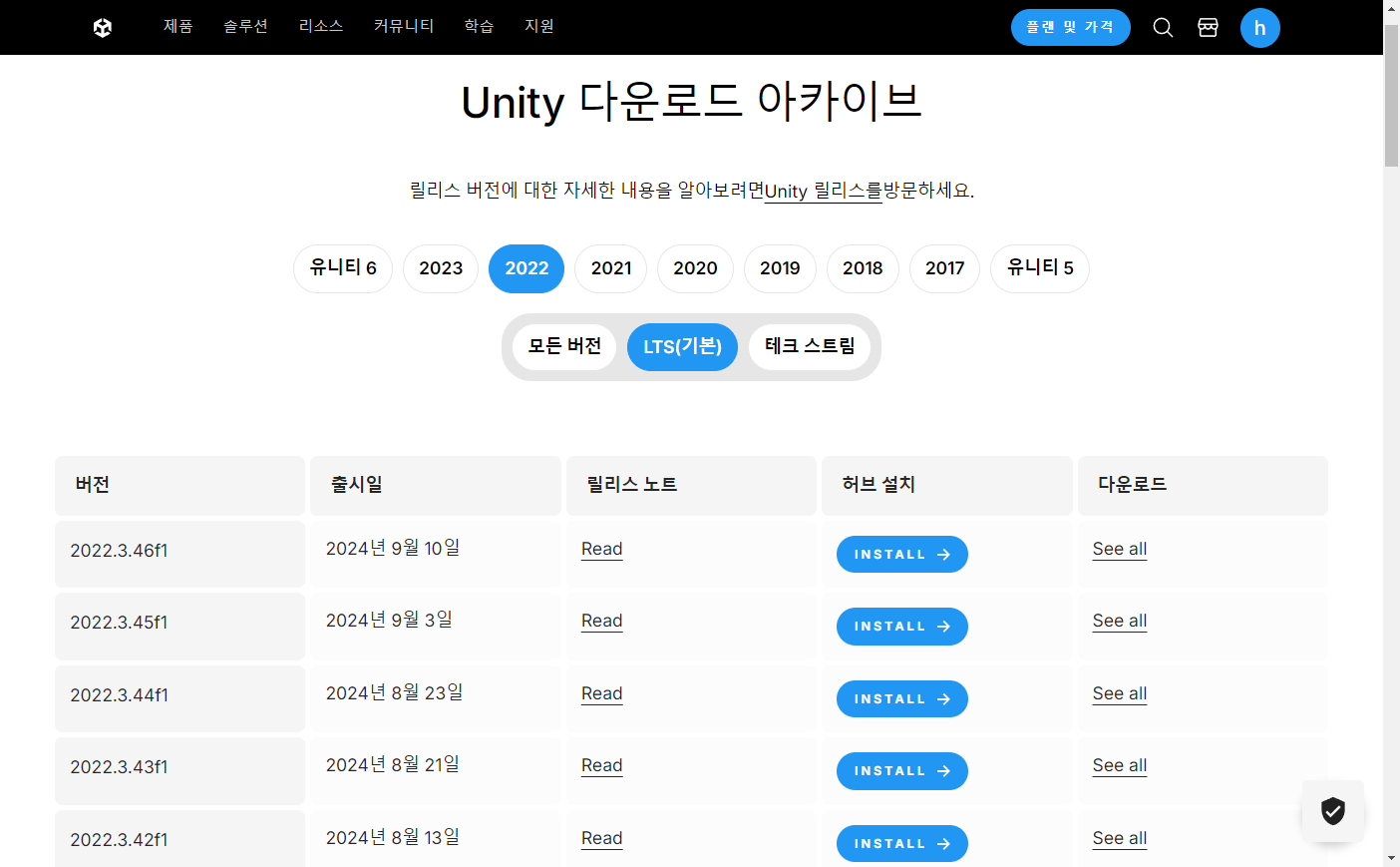Select the 2023 version tab
The width and height of the screenshot is (1400, 867).
[x=441, y=268]
